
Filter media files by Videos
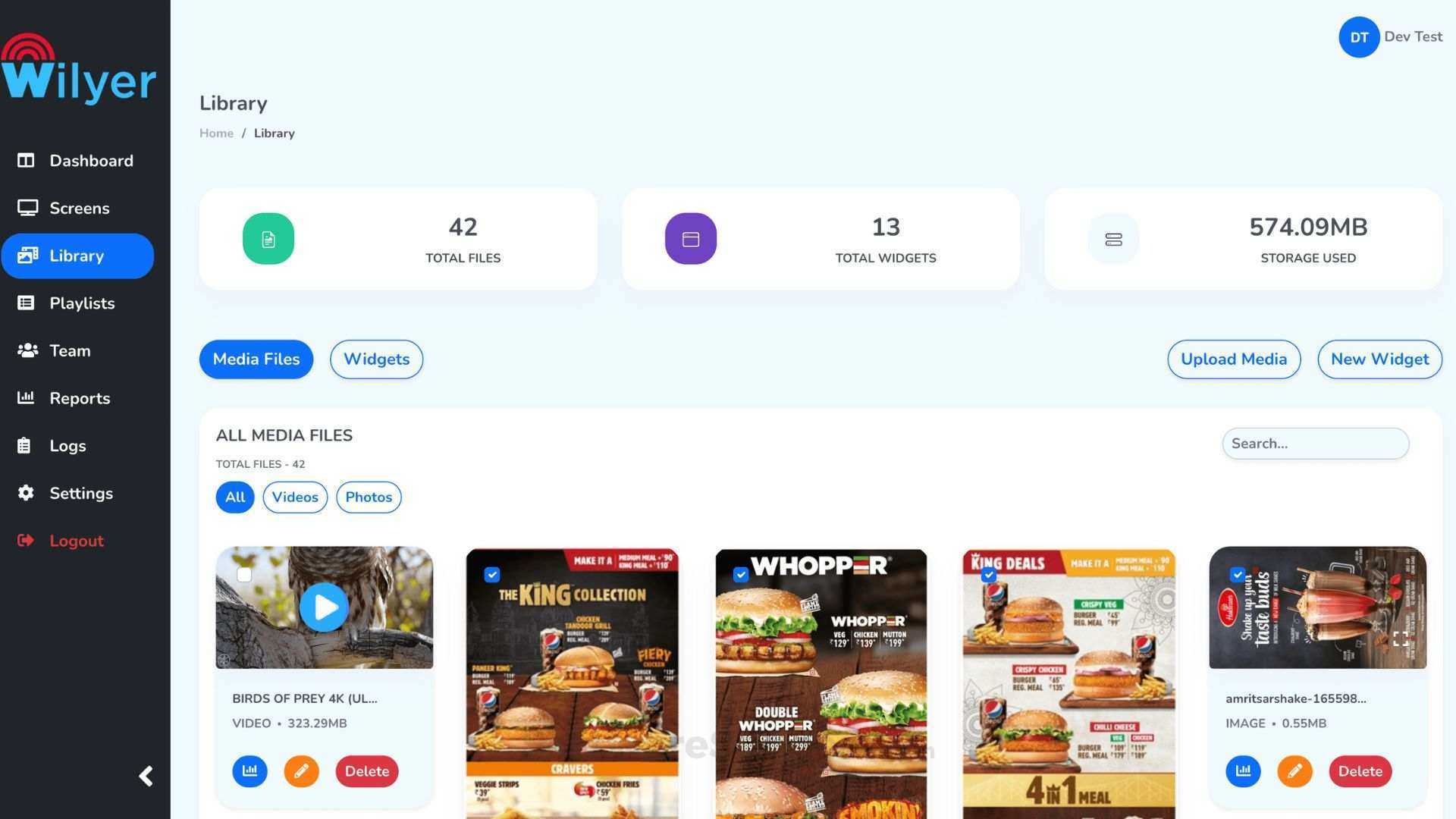pos(295,497)
